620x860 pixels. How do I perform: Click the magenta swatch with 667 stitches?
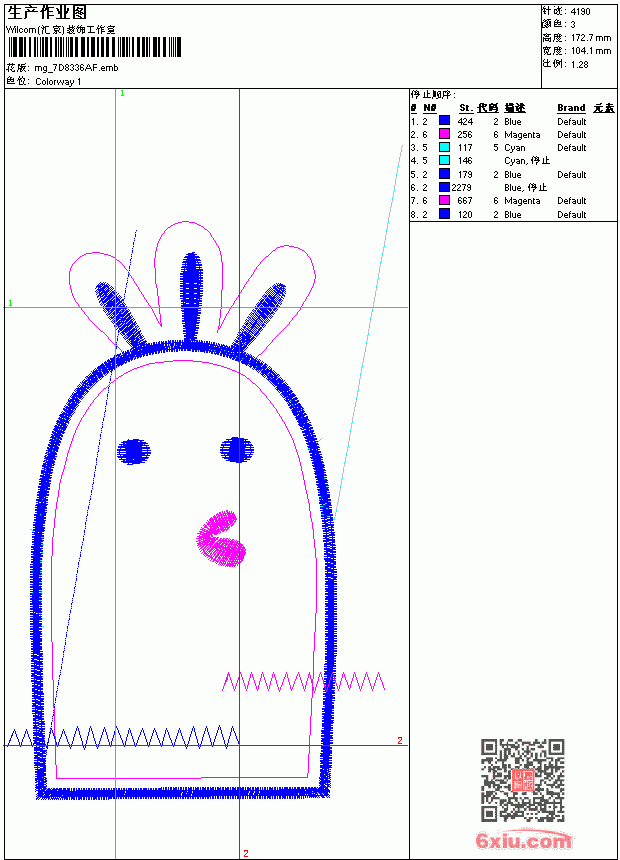(x=444, y=200)
